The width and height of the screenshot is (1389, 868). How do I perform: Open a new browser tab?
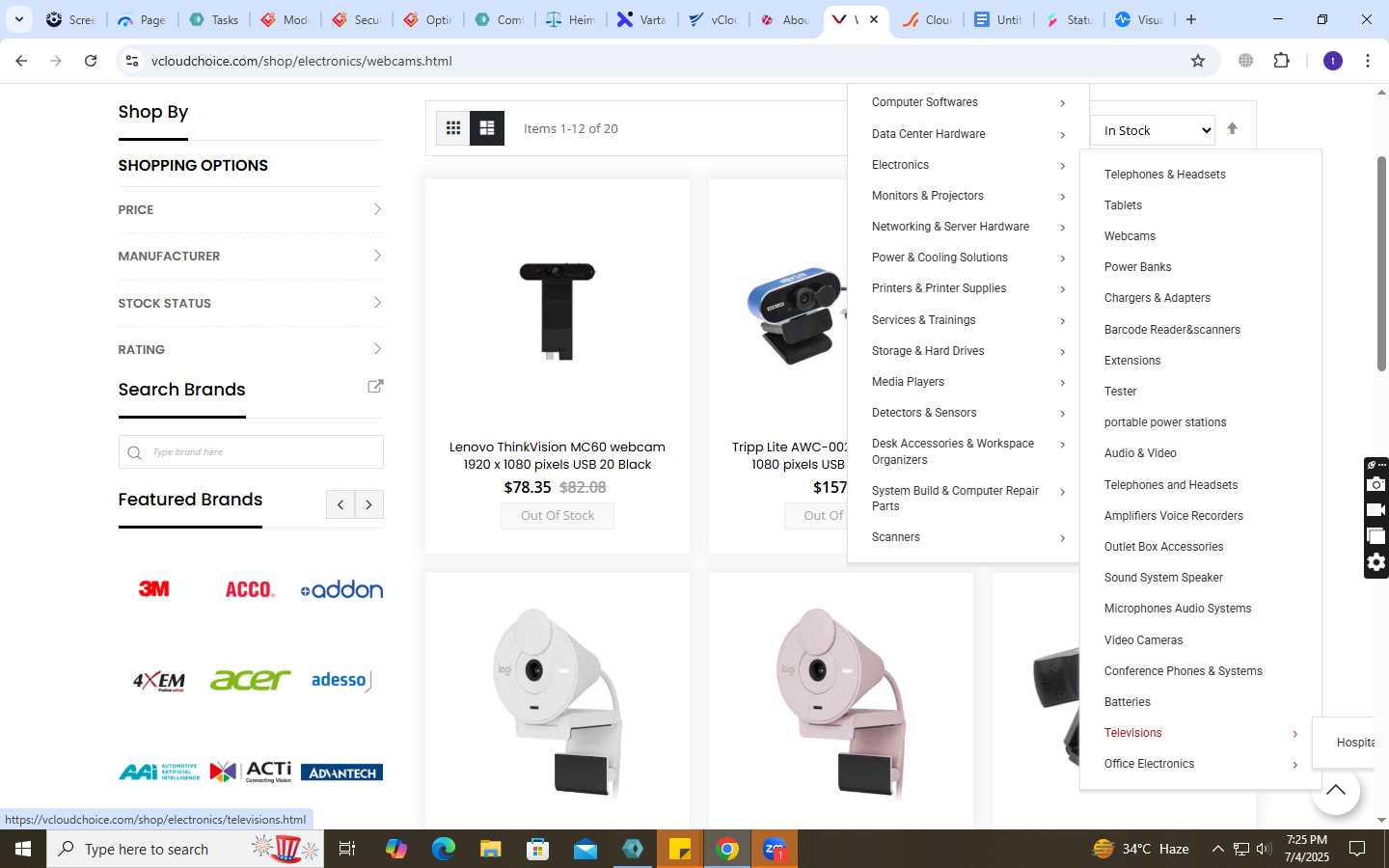(1191, 19)
